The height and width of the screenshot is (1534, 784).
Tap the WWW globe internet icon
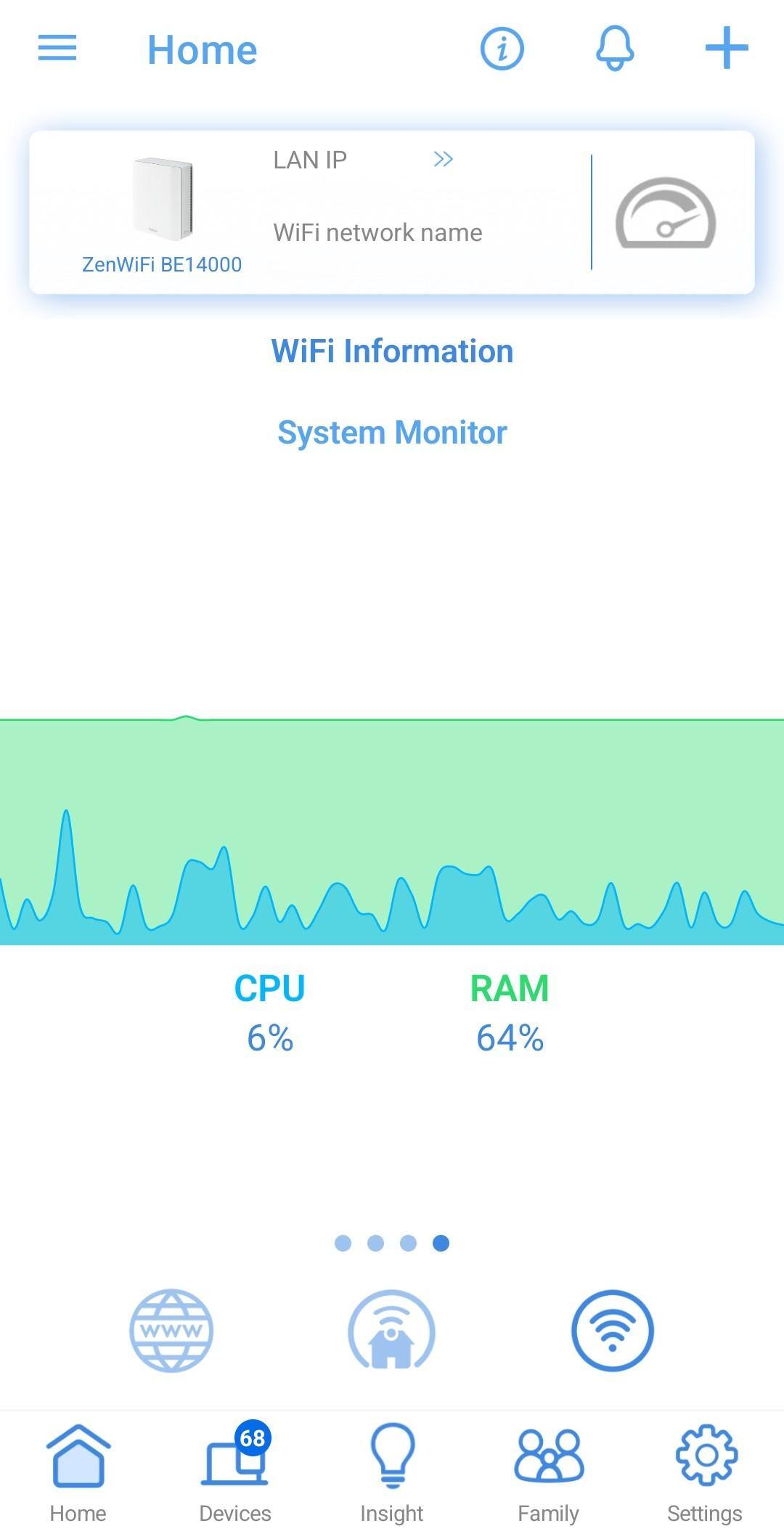tap(171, 1331)
